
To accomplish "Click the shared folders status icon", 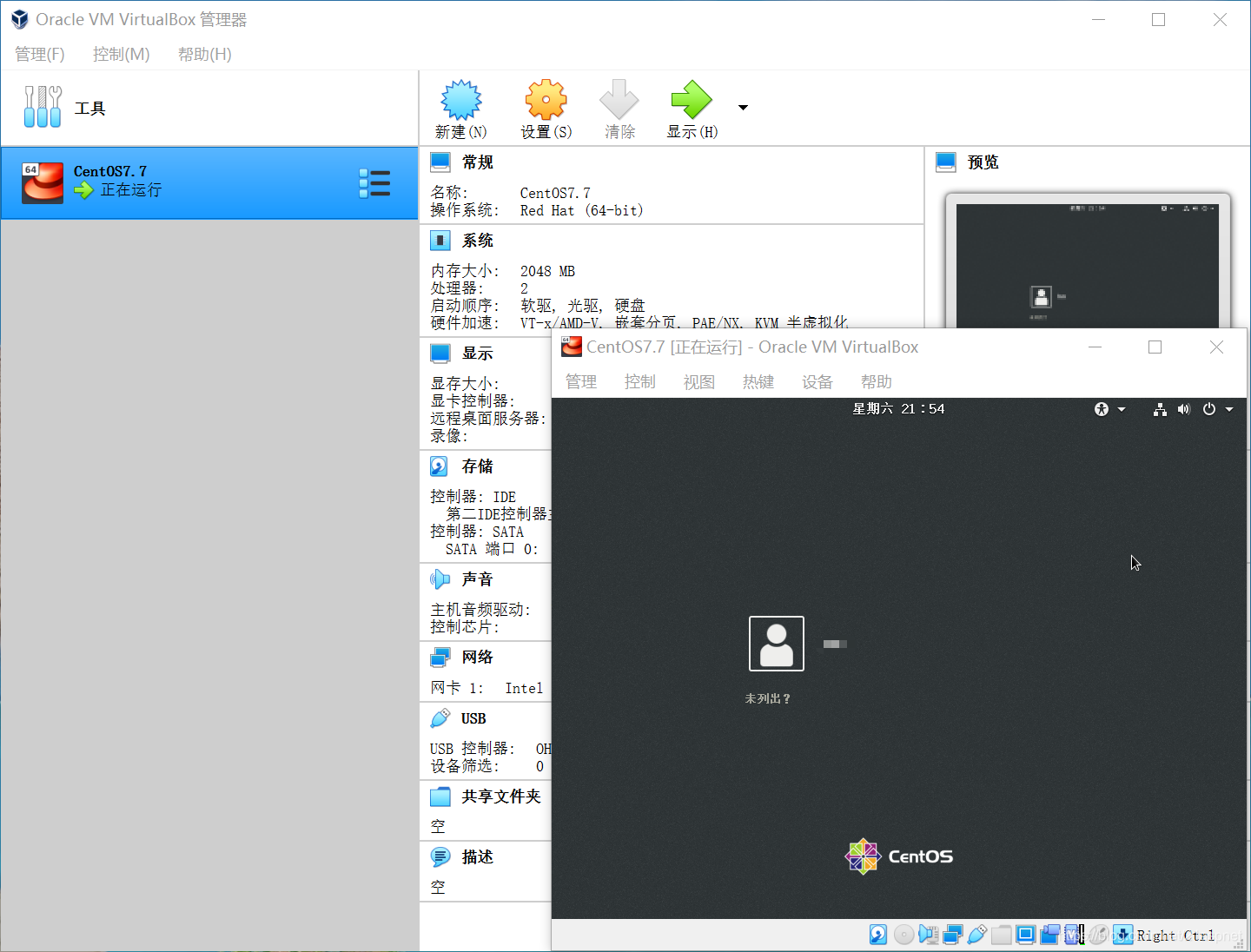I will [x=1001, y=935].
